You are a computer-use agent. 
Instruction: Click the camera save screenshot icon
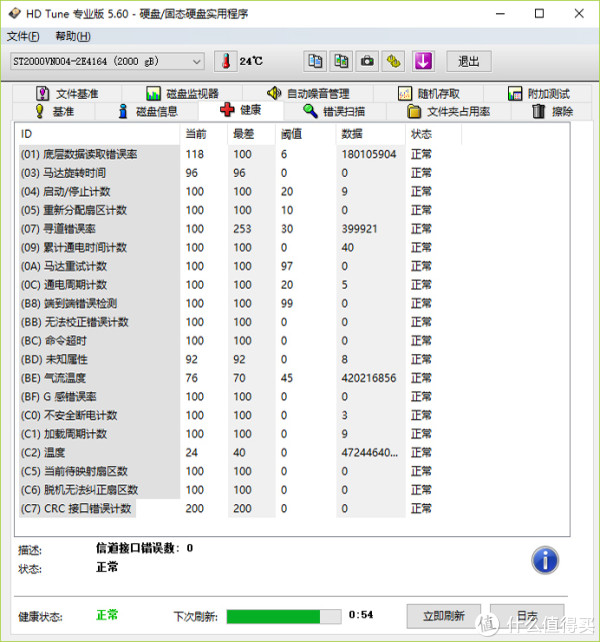(368, 61)
